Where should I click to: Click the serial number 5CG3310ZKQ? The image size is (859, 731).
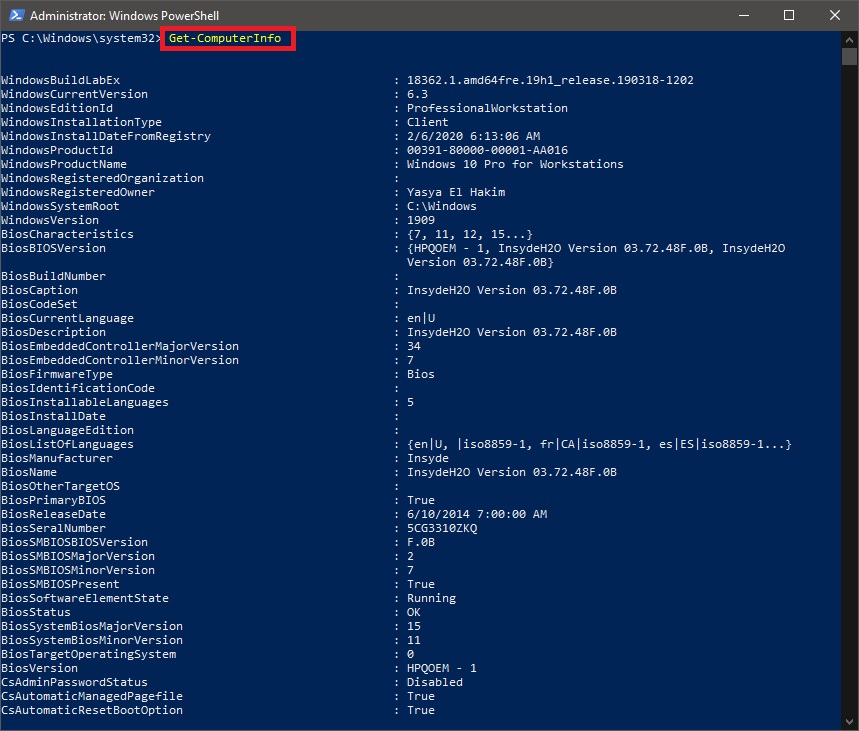click(442, 528)
